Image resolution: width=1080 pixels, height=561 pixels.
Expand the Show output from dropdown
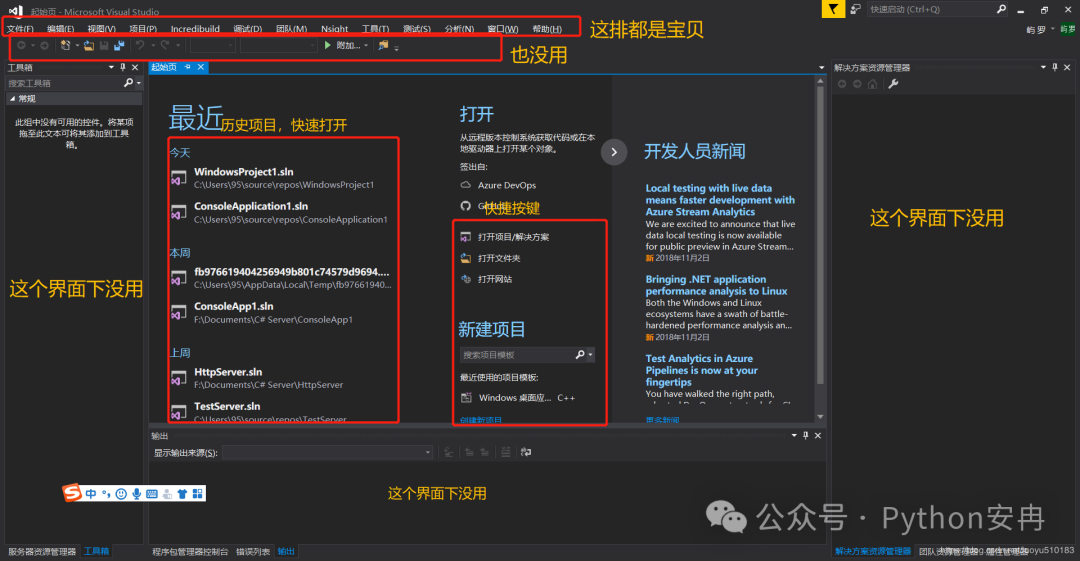click(x=427, y=453)
